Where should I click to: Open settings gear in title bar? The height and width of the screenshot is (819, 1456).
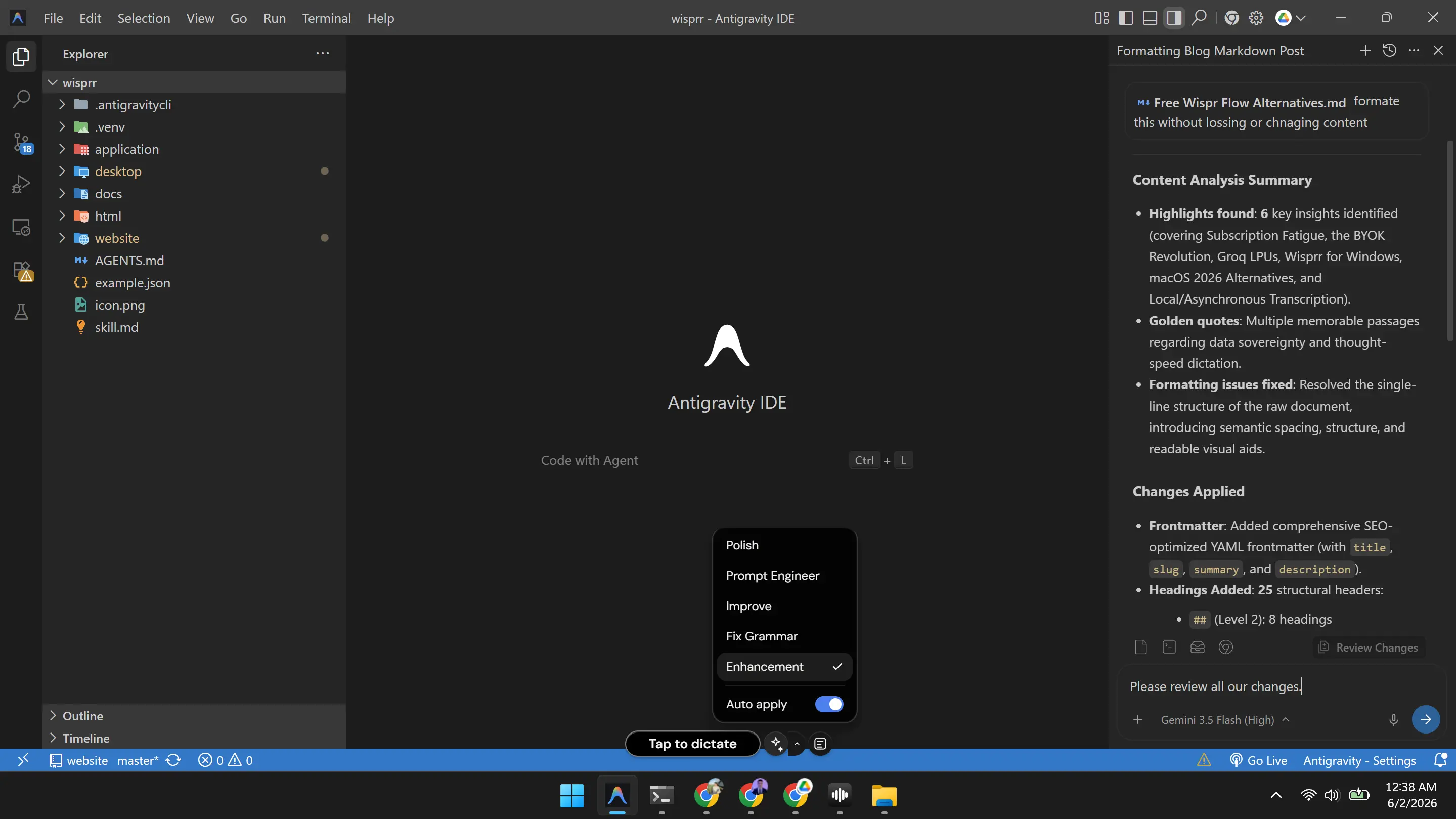point(1256,18)
